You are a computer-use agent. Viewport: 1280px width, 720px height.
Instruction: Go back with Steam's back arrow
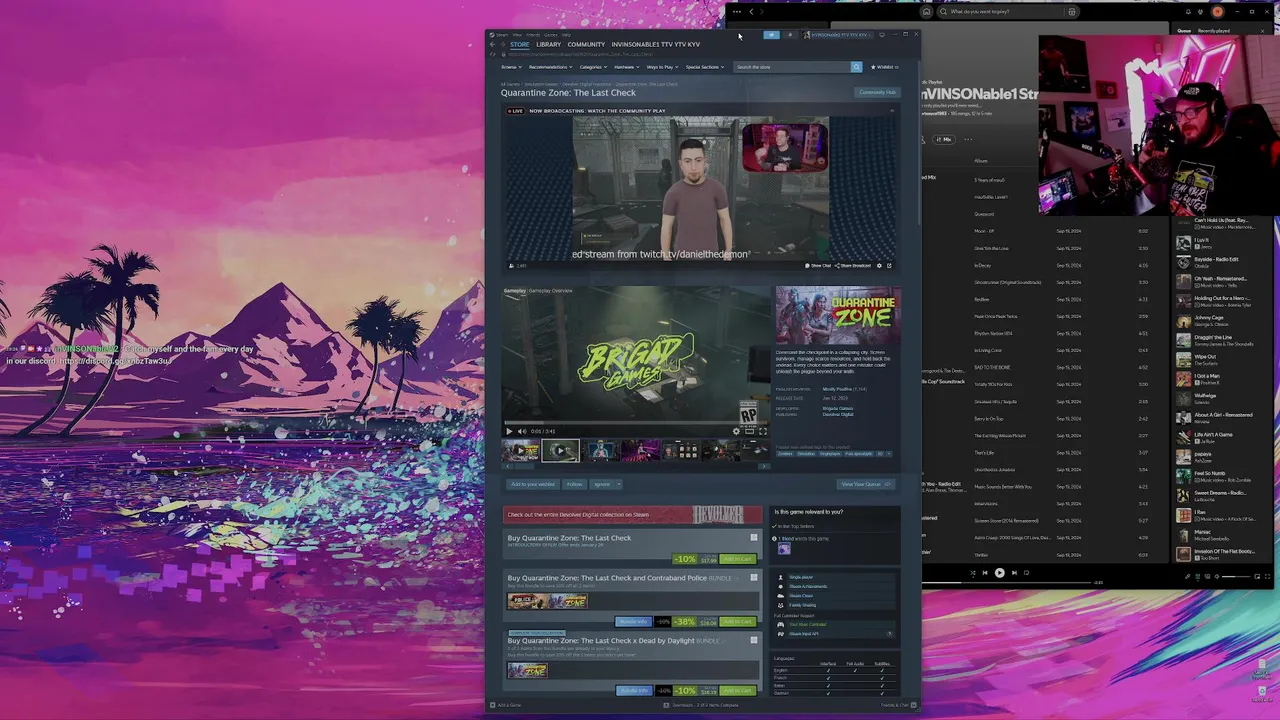(492, 44)
